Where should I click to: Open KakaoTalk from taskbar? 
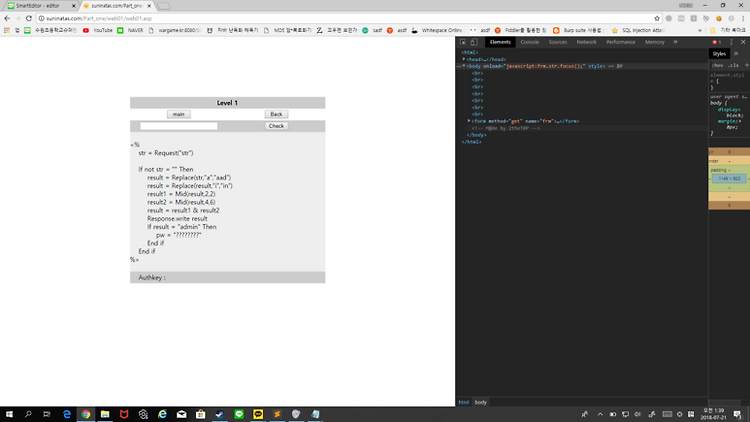[258, 414]
